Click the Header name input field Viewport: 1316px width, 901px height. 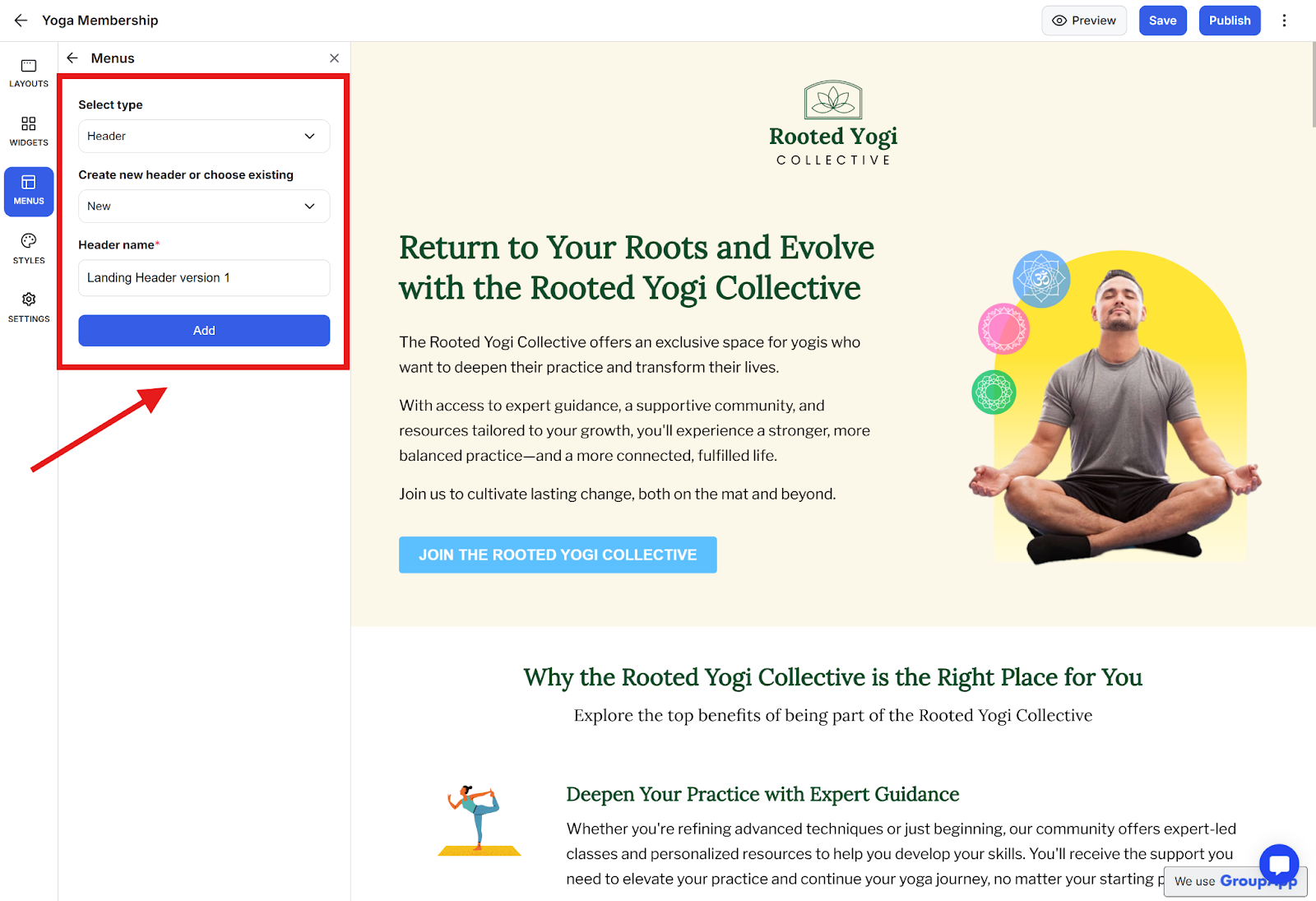click(204, 278)
